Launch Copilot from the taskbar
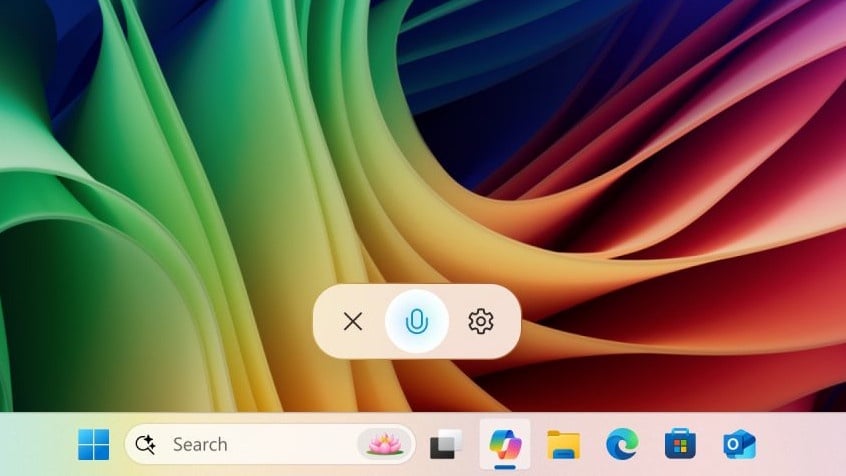Viewport: 846px width, 476px height. coord(505,442)
